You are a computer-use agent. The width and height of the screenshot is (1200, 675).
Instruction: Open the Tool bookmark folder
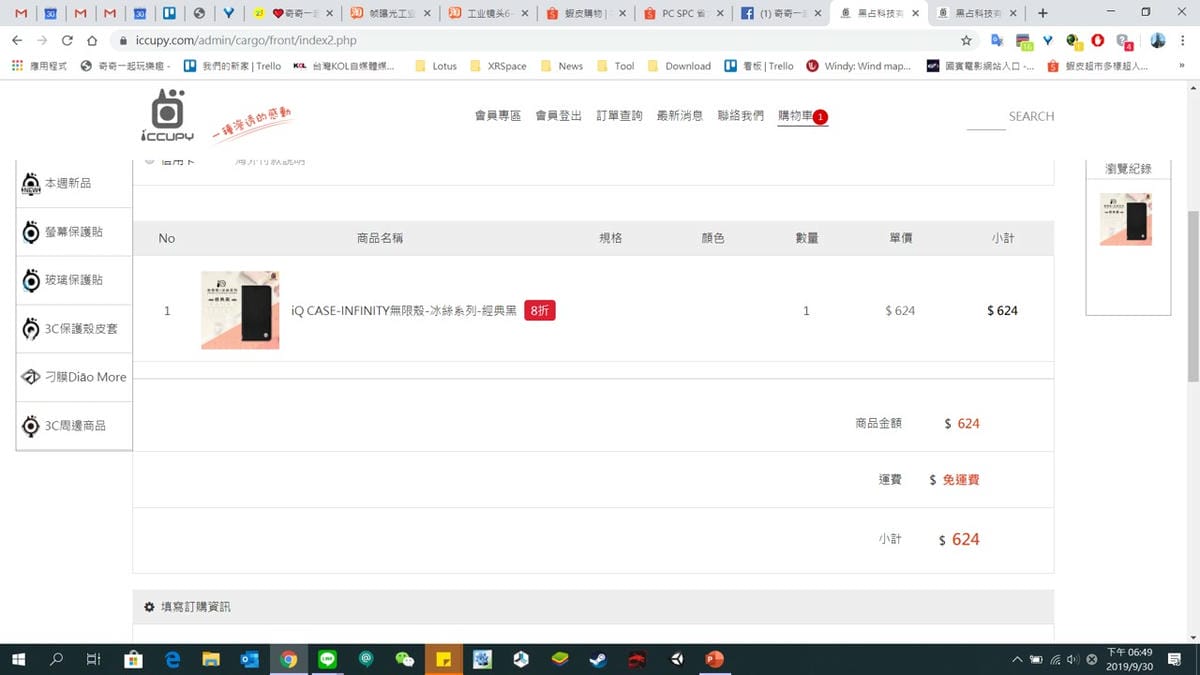point(616,66)
